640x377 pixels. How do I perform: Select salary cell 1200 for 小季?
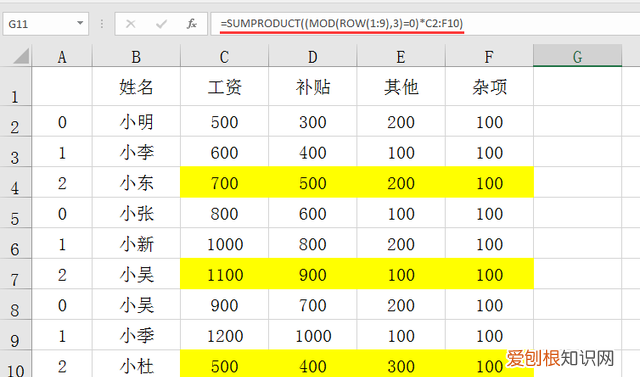pos(224,335)
